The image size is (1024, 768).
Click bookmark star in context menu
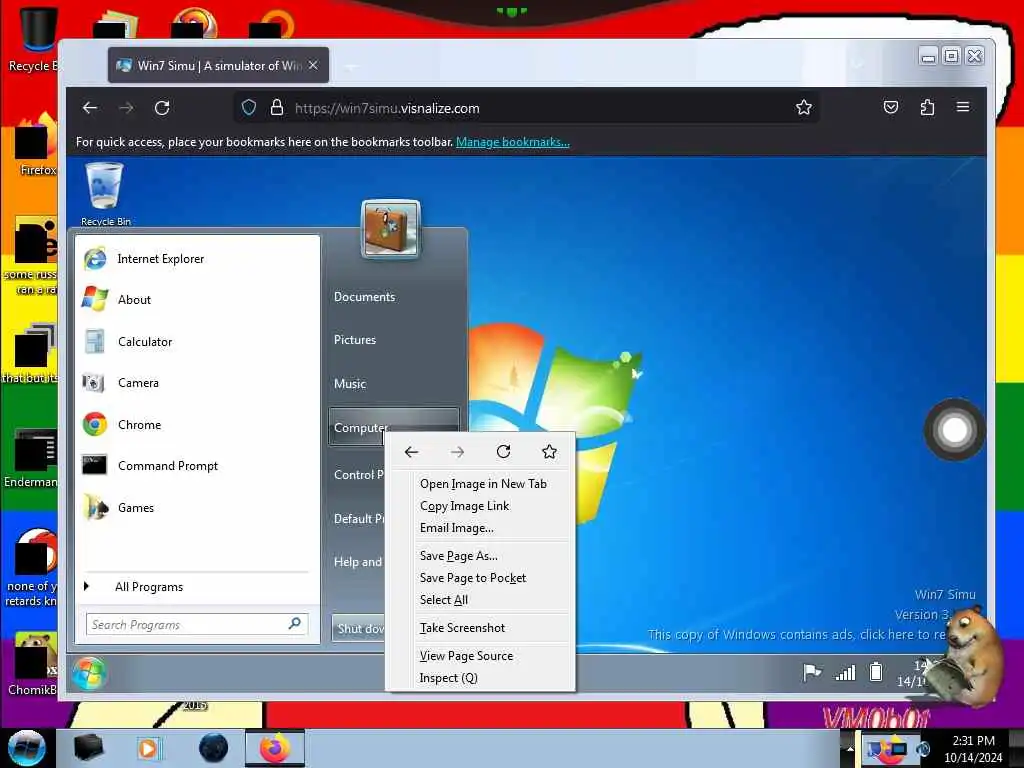[x=550, y=452]
